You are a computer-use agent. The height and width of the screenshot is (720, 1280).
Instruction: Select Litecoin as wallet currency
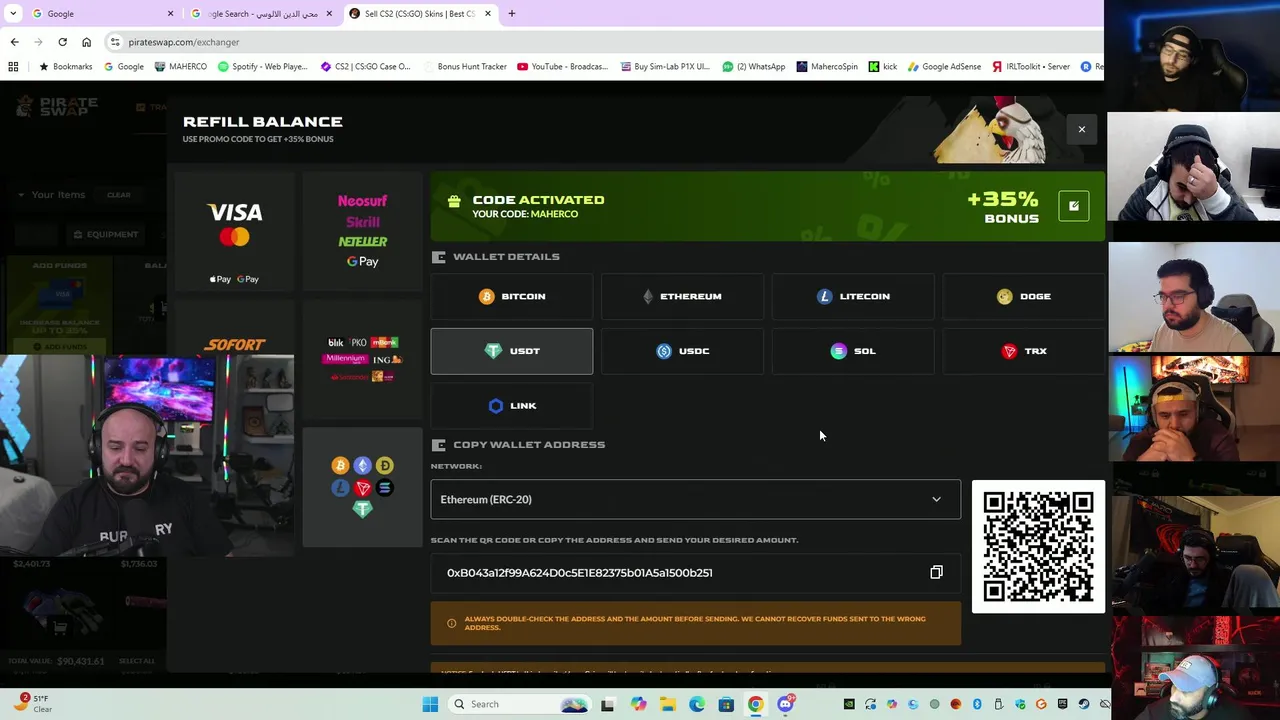(853, 296)
